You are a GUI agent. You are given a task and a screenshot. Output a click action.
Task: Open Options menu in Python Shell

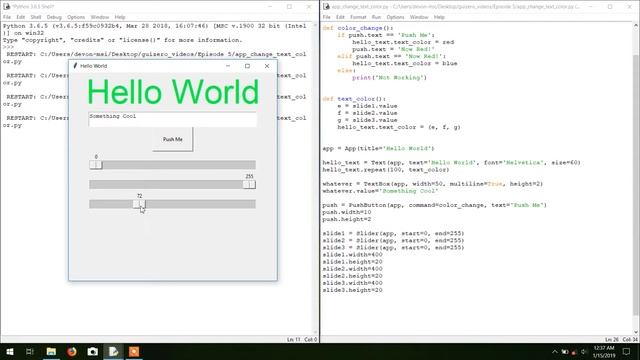coord(76,17)
